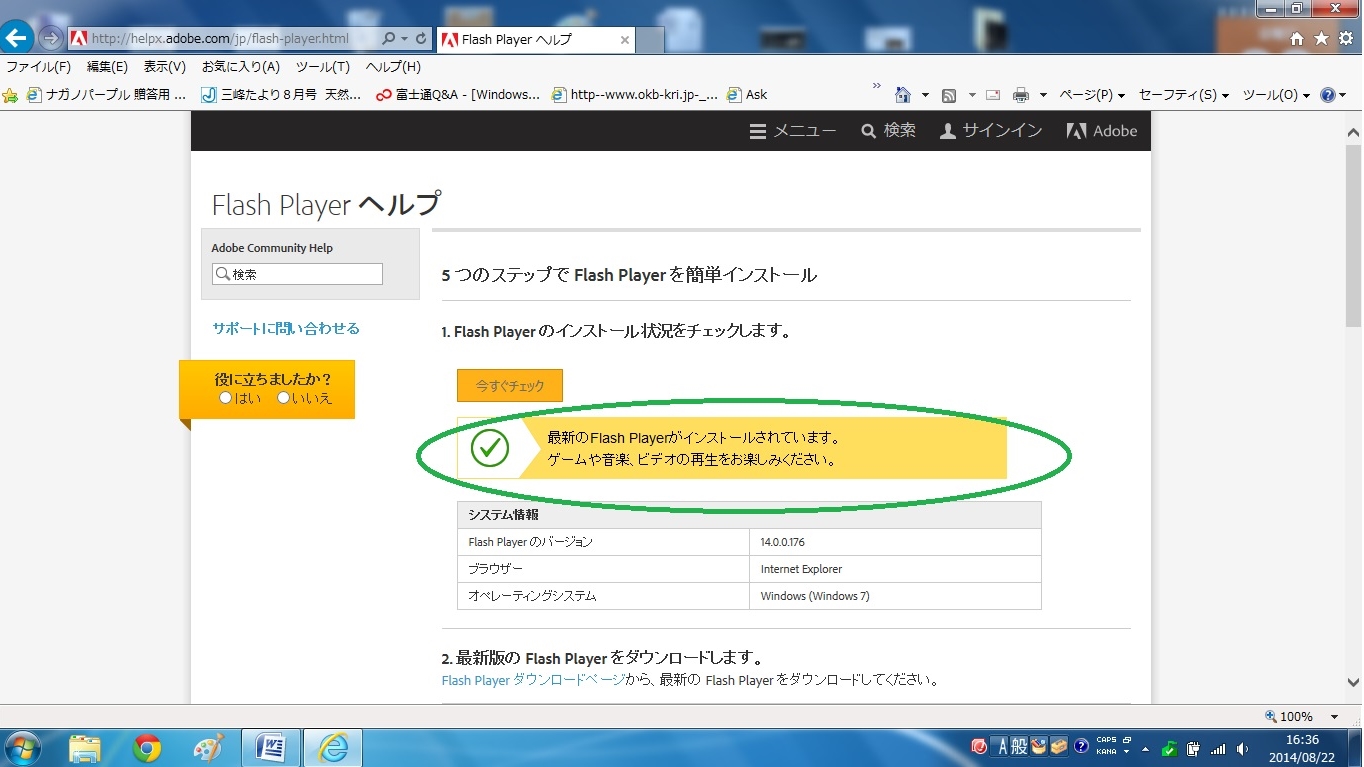Select the Flash Player ヘルプ tab
The image size is (1364, 767).
click(x=534, y=40)
